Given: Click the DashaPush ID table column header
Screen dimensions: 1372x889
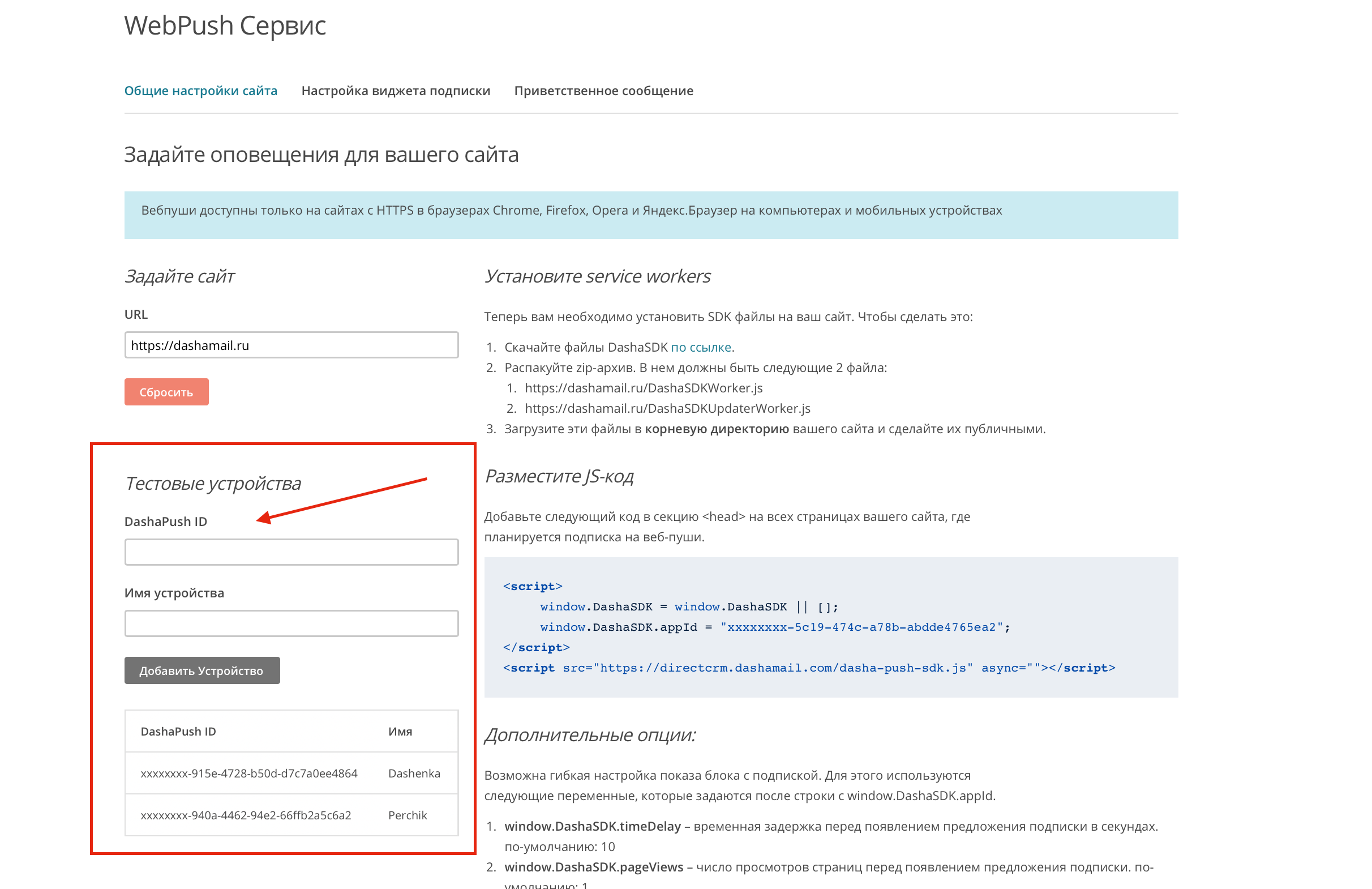Looking at the screenshot, I should coord(178,731).
